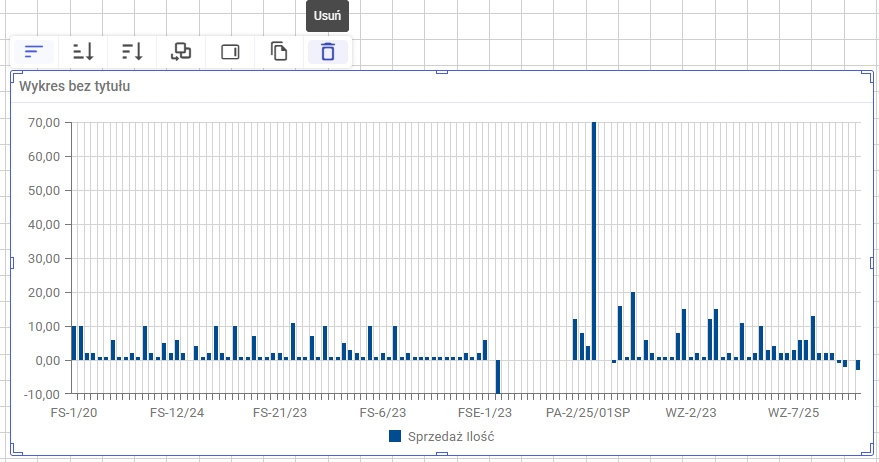Click the y-axis value -10,00
This screenshot has height=462, width=879.
(x=42, y=394)
